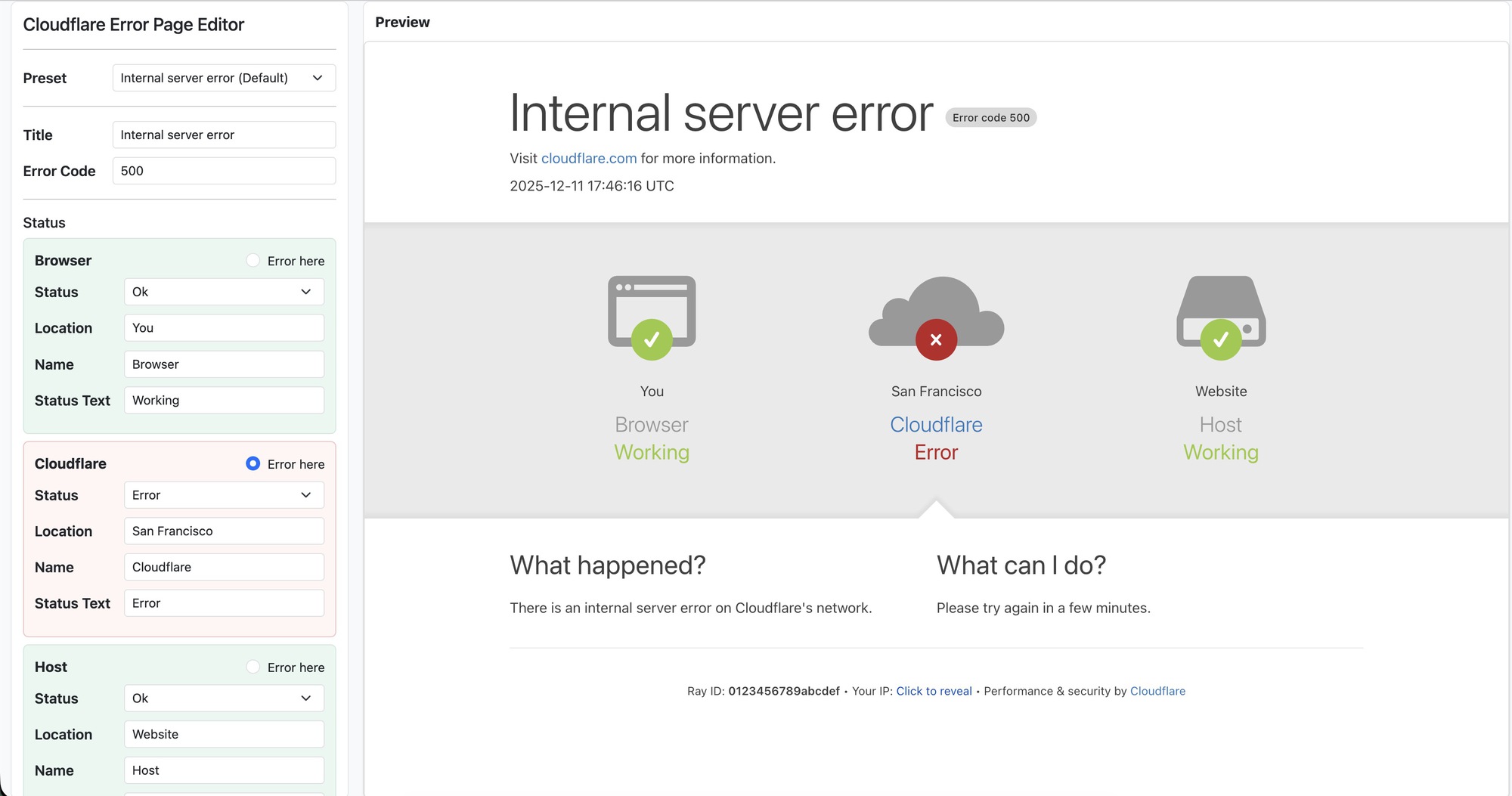Switch to the Preview header area
Viewport: 1512px width, 796px height.
click(402, 22)
